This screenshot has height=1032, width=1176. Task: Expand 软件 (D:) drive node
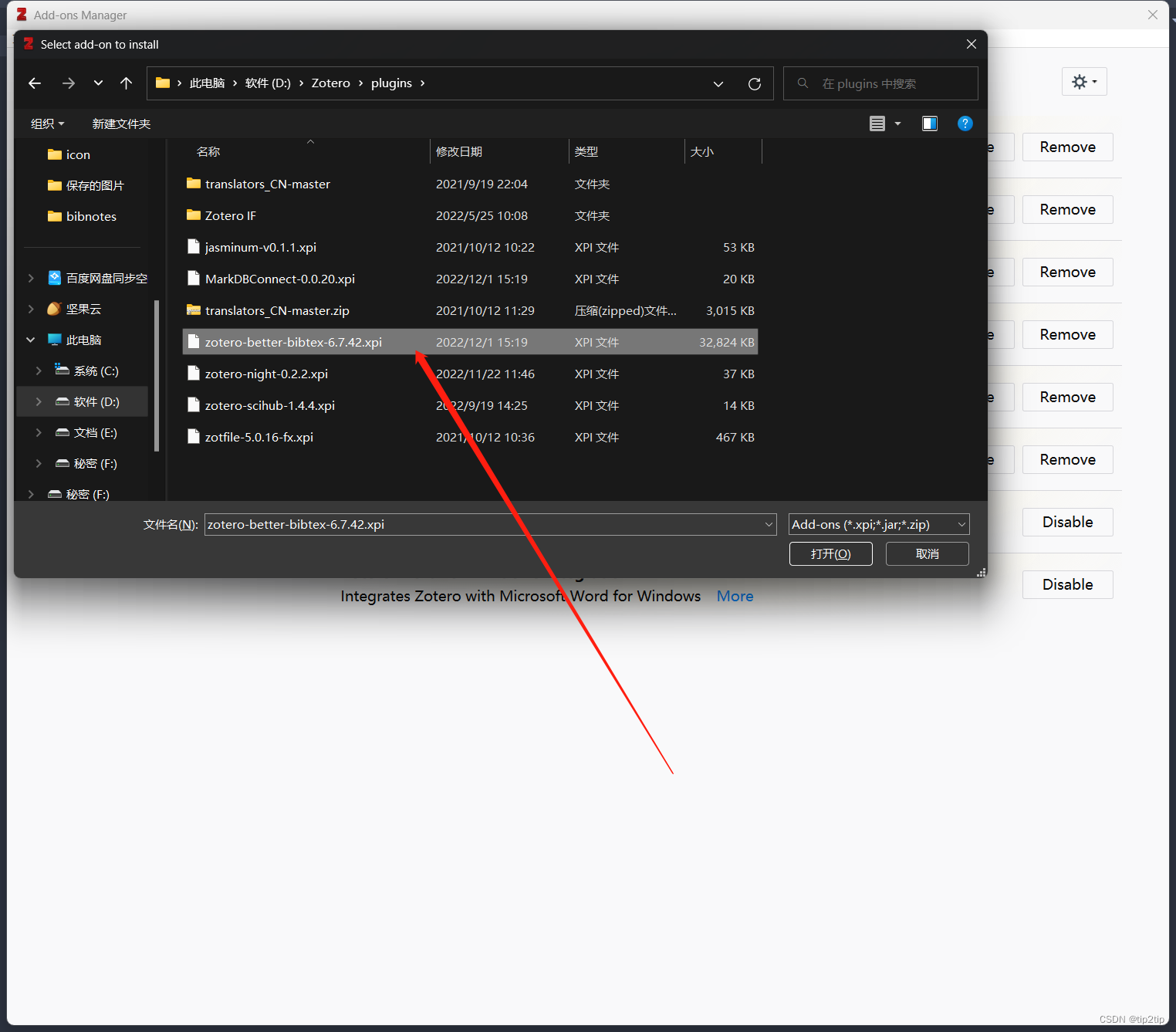pyautogui.click(x=39, y=401)
